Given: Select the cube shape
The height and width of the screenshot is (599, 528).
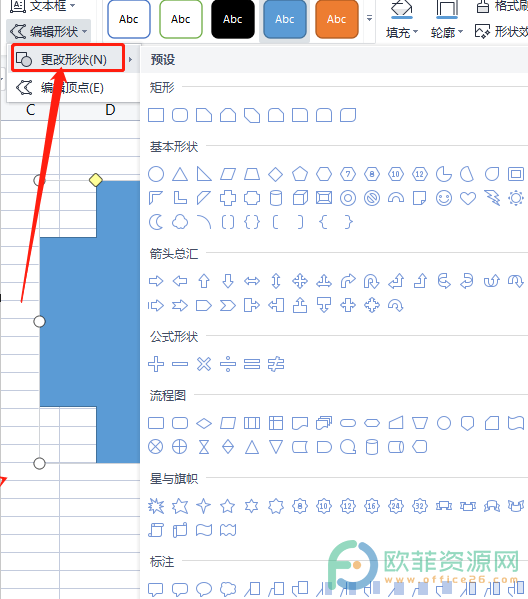Looking at the screenshot, I should [x=300, y=198].
